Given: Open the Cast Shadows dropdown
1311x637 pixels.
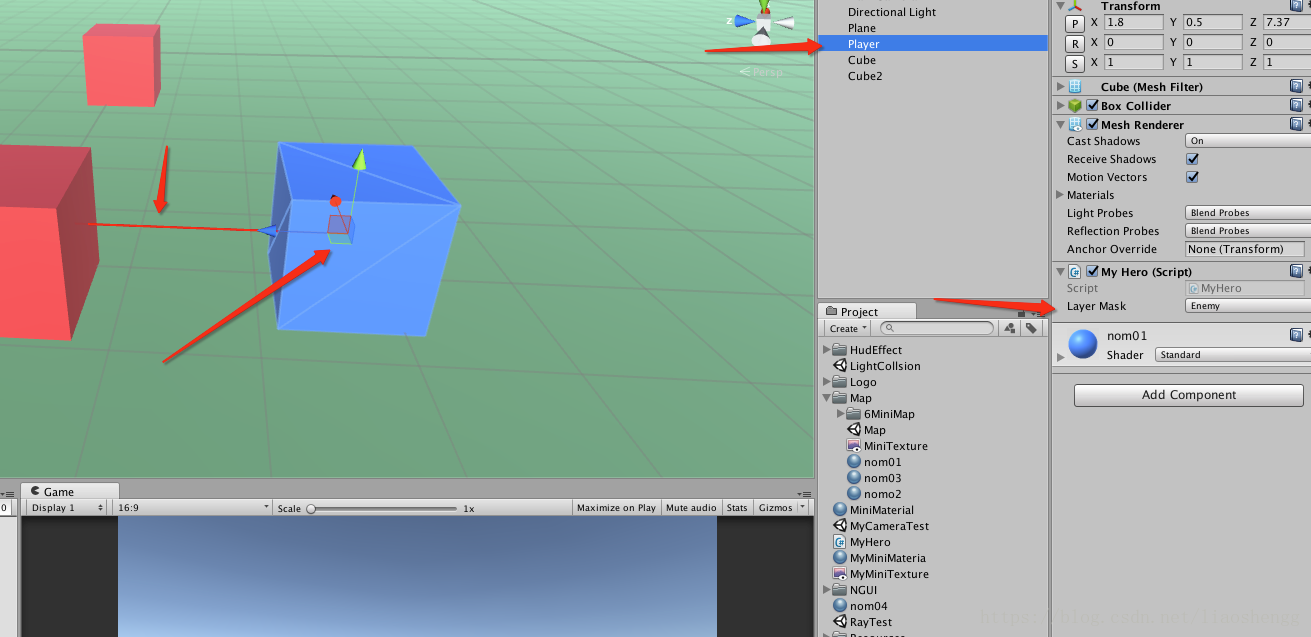Looking at the screenshot, I should (x=1248, y=141).
